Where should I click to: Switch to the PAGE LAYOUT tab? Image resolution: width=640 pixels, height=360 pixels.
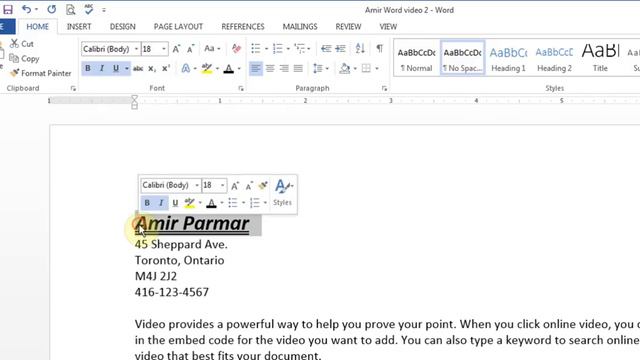tap(178, 27)
